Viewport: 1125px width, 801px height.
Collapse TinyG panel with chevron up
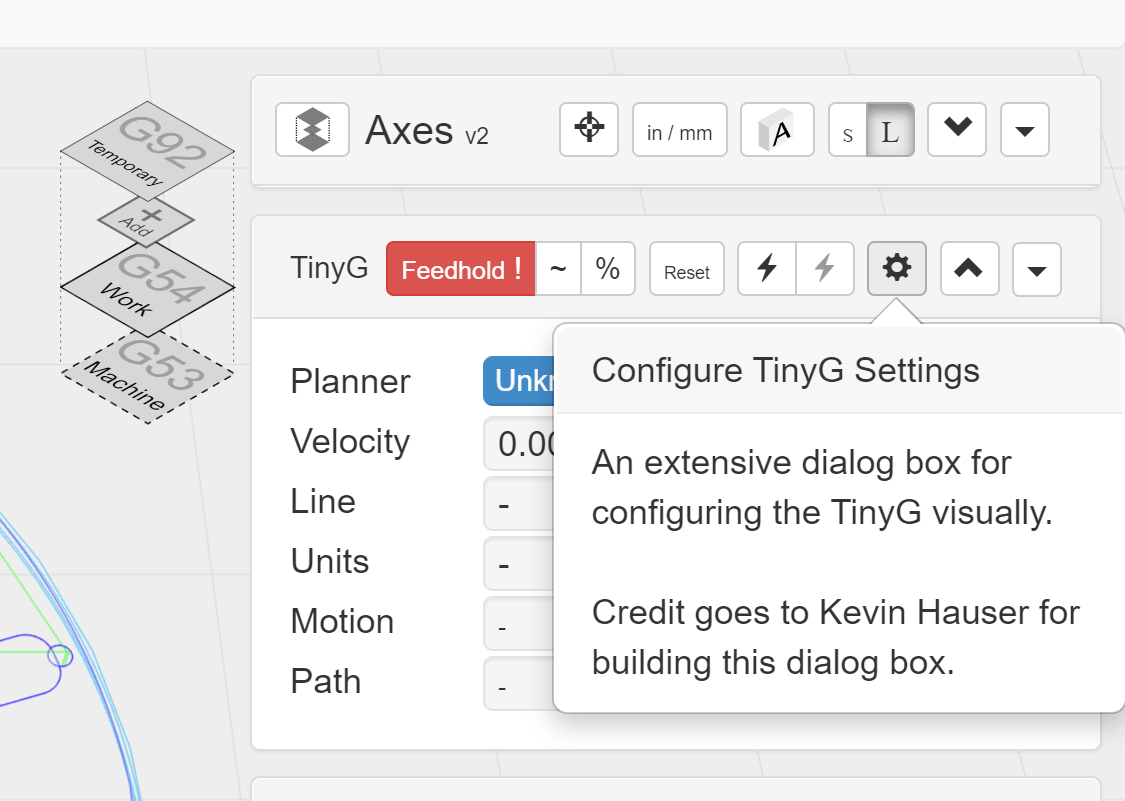tap(969, 269)
